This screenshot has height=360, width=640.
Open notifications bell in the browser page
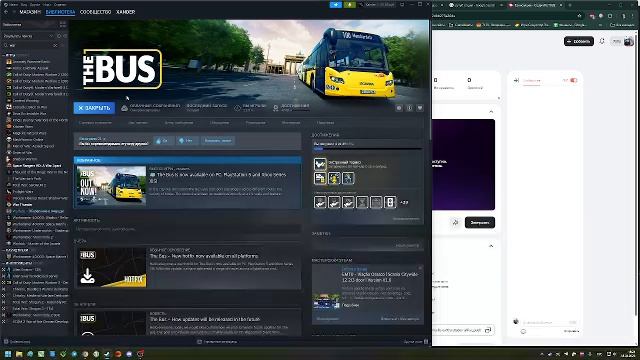coord(602,41)
